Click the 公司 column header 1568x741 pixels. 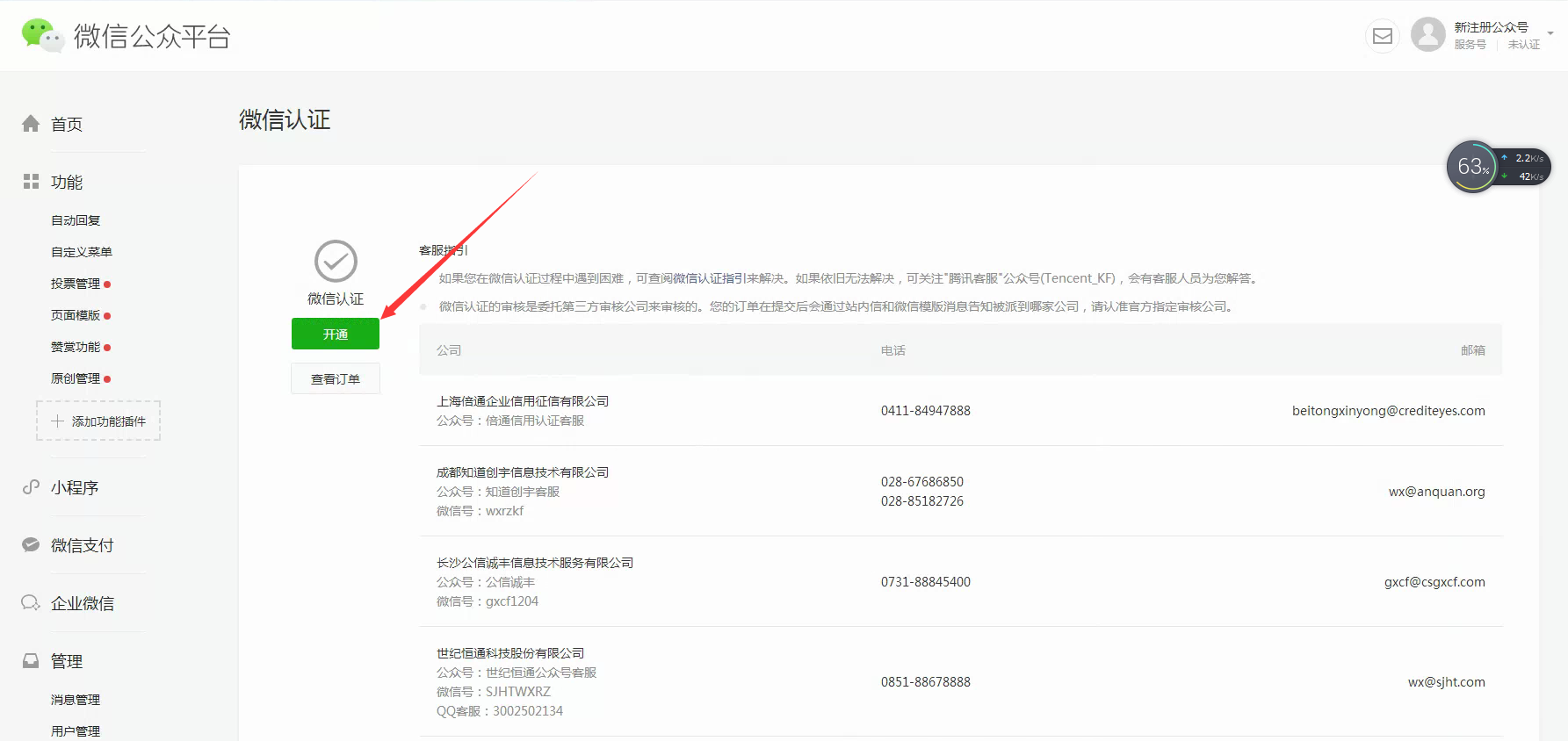(x=449, y=350)
